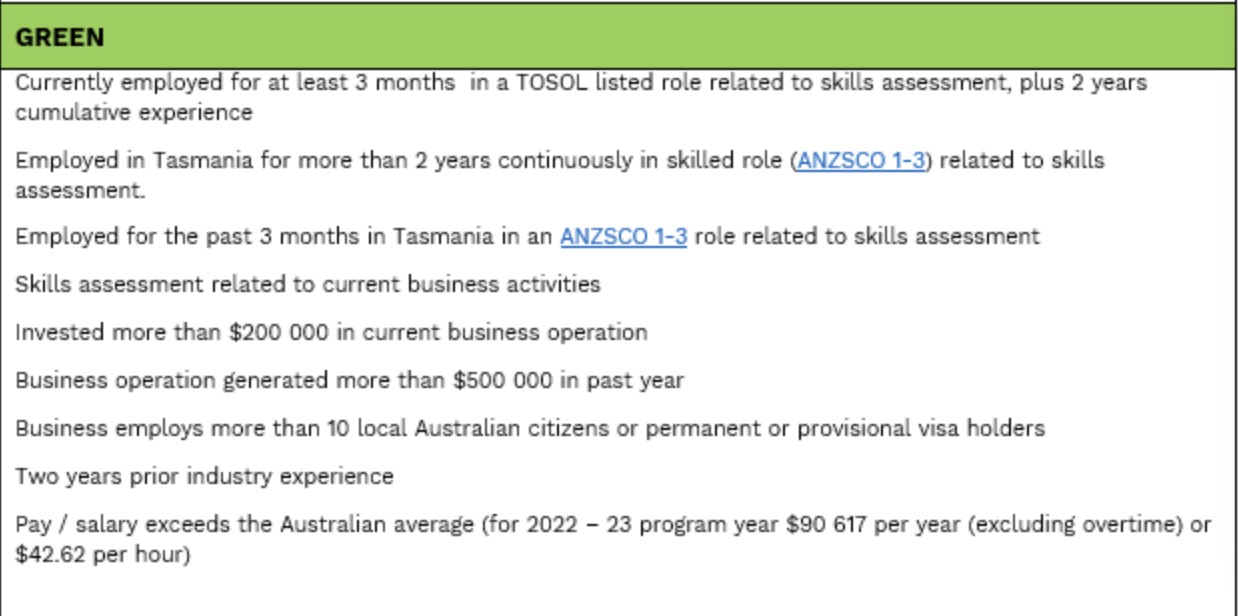Open the ANZSCO 1-3 link after 'skilled role'
This screenshot has height=616, width=1238.
click(x=861, y=161)
